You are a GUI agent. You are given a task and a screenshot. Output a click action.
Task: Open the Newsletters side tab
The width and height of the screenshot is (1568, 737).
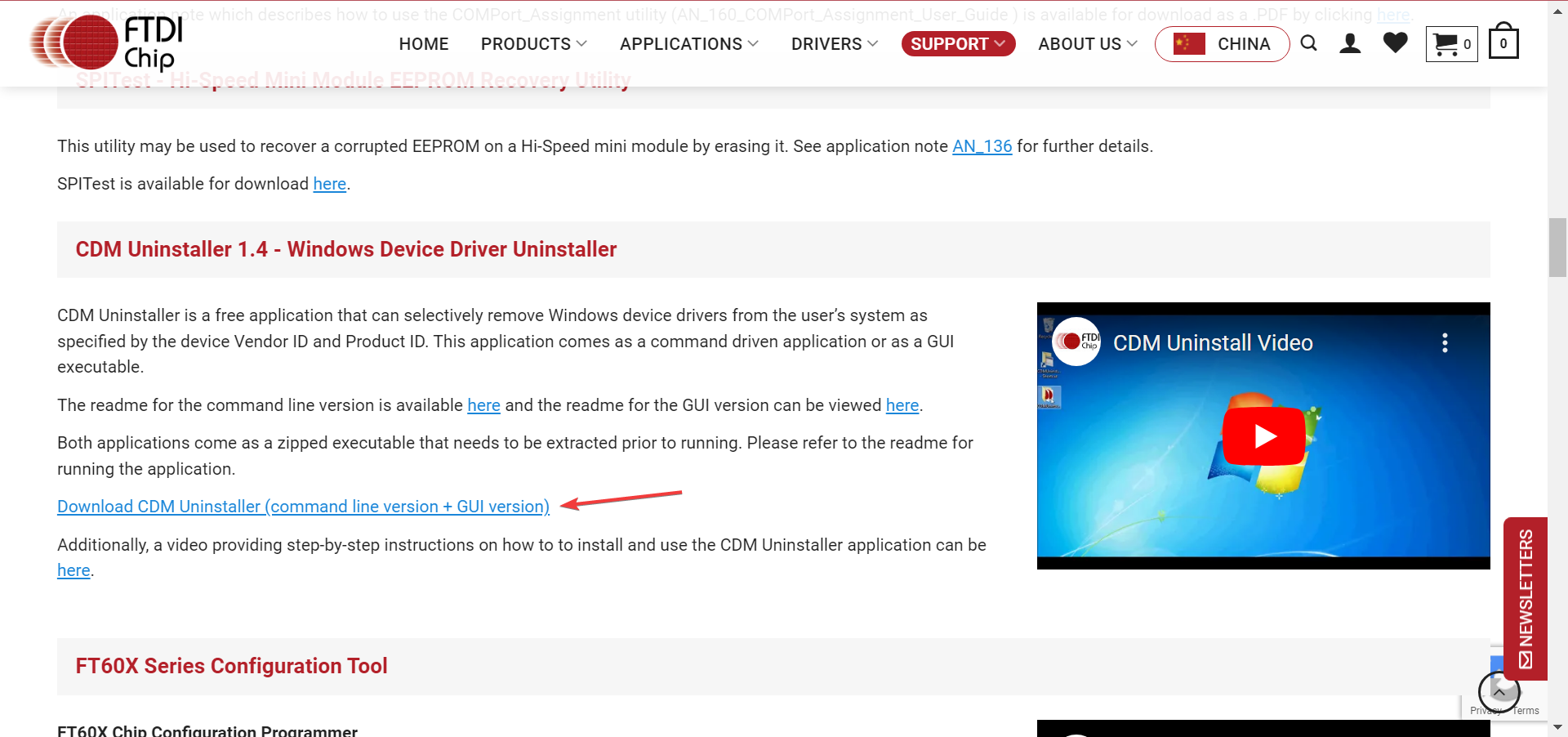point(1526,599)
